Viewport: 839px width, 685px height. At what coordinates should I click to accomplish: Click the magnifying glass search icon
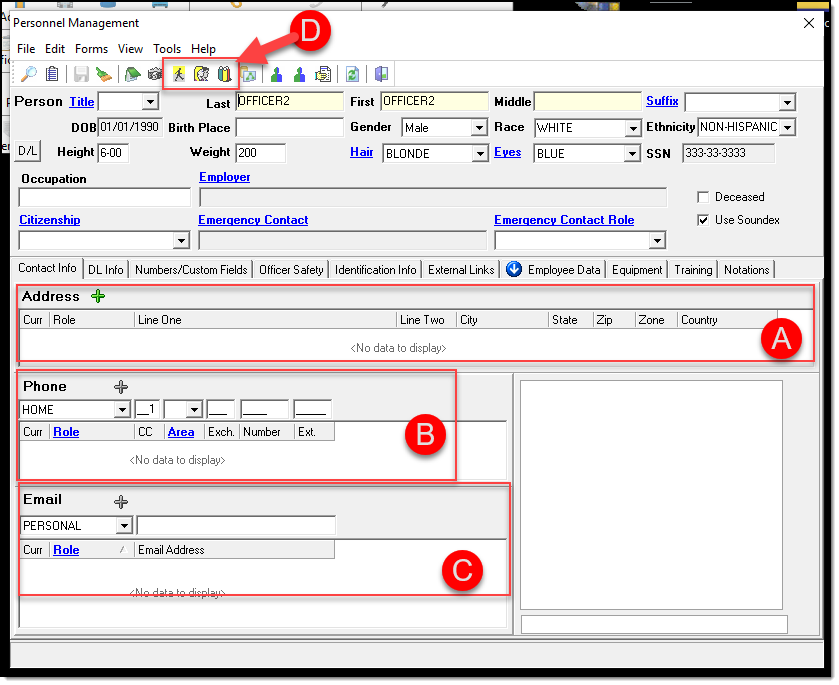pyautogui.click(x=29, y=74)
